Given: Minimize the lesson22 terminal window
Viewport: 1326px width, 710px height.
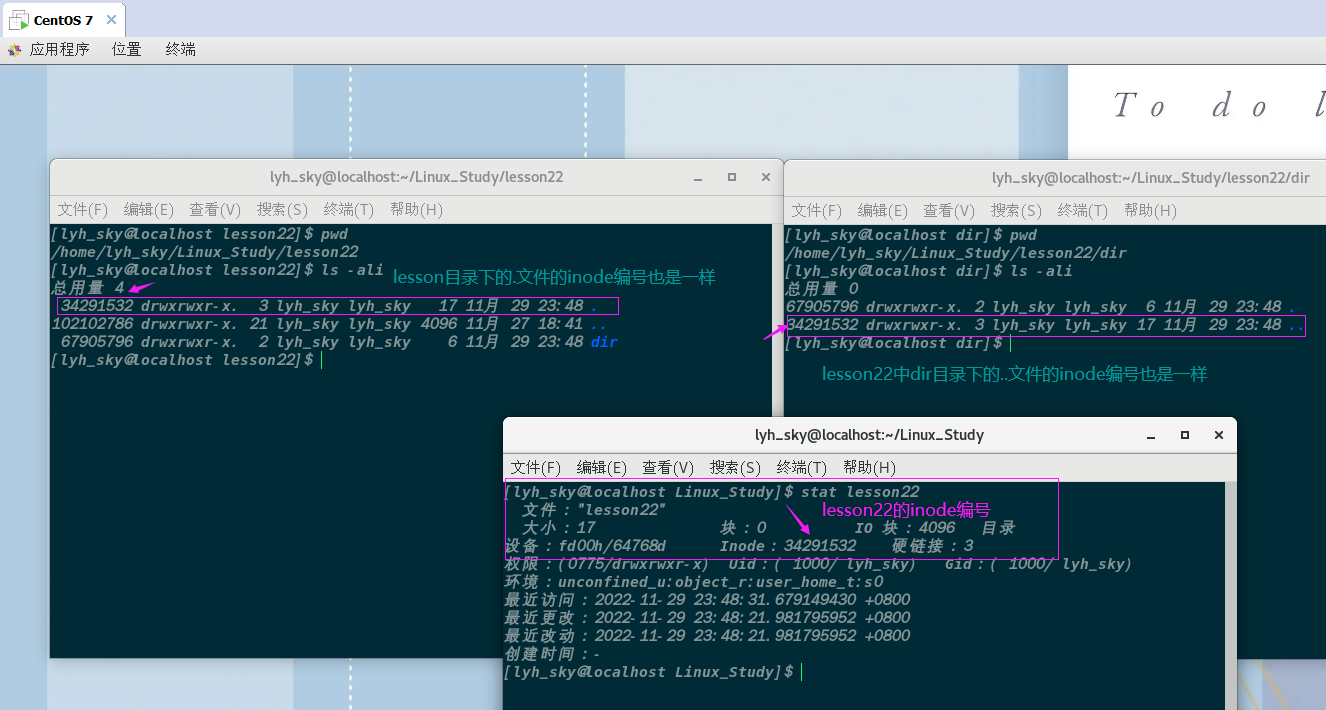Looking at the screenshot, I should tap(698, 177).
